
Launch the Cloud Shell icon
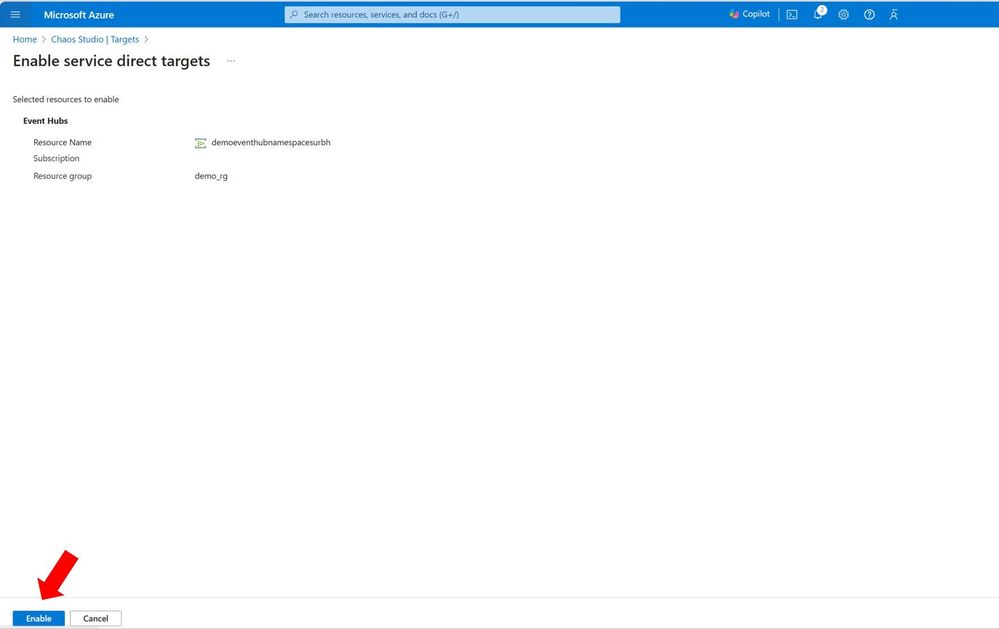click(x=792, y=15)
